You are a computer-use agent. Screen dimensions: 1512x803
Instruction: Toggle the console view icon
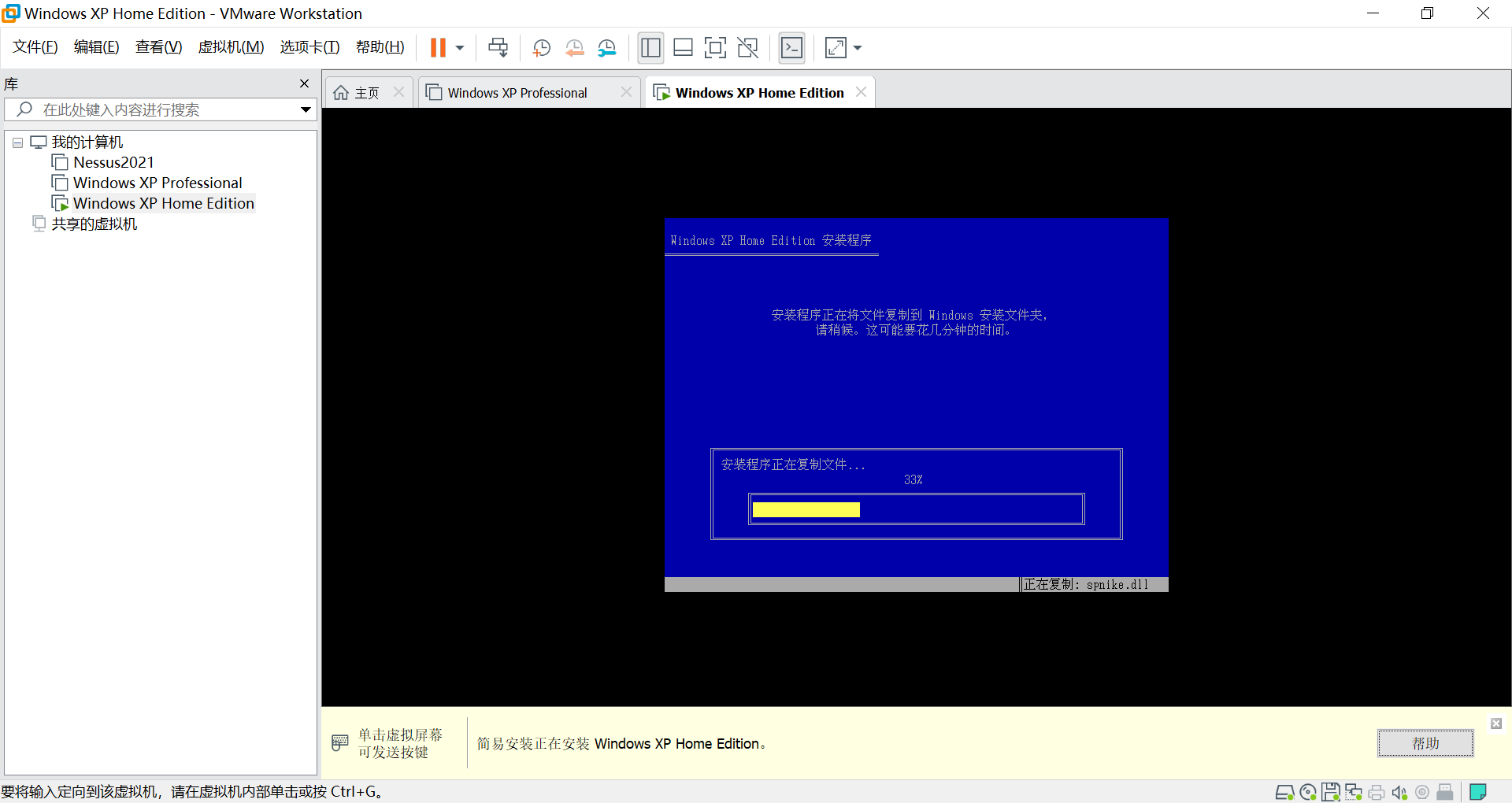791,48
